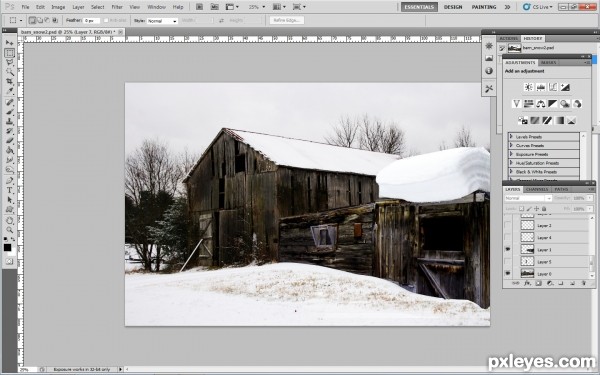Toggle lock transparent pixels
The width and height of the screenshot is (600, 375).
(521, 209)
